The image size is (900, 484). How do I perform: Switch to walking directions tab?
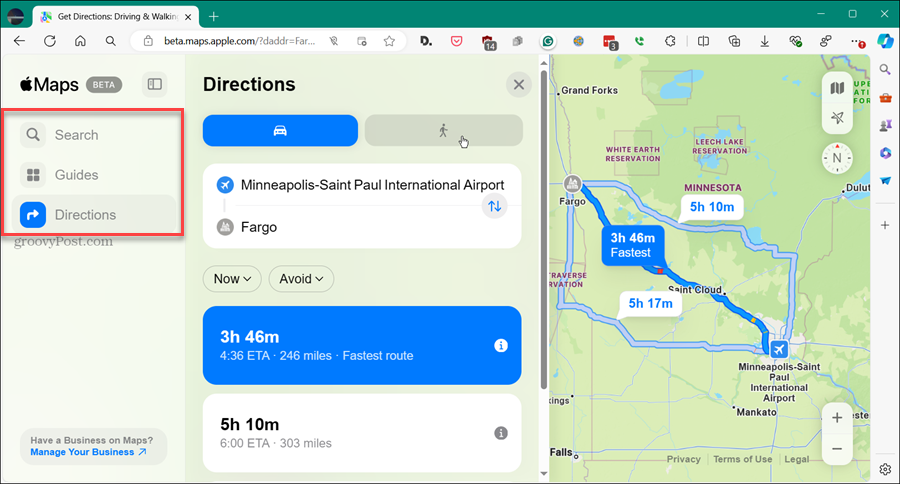[444, 130]
